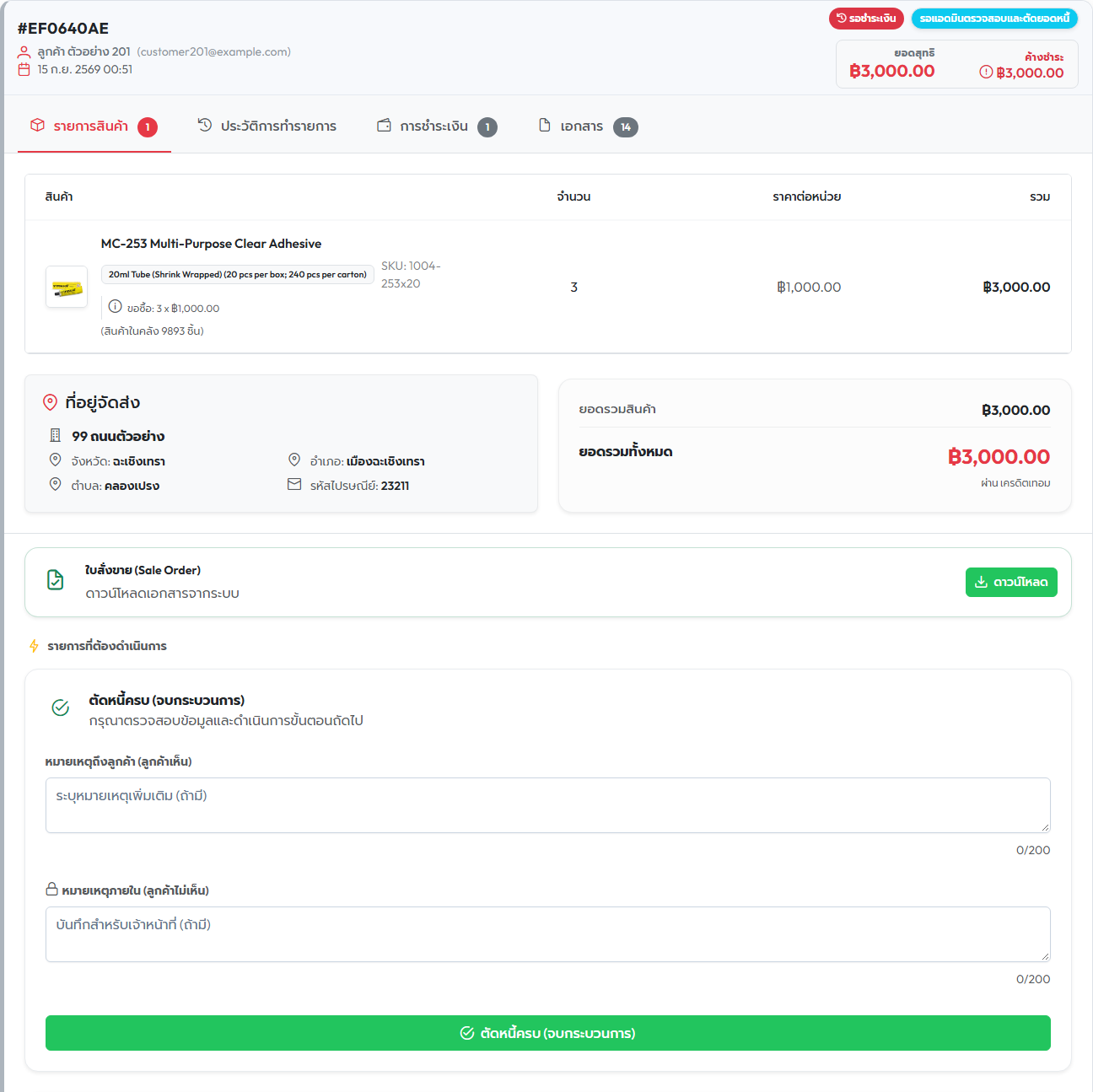Click the internal staff note text area

point(548,934)
